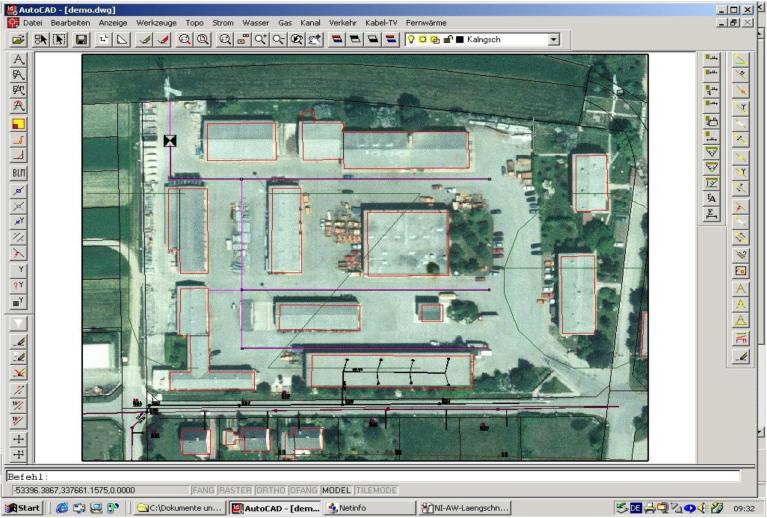This screenshot has height=518, width=767.
Task: Select the text 'A' tool in left toolbar
Action: coord(18,60)
